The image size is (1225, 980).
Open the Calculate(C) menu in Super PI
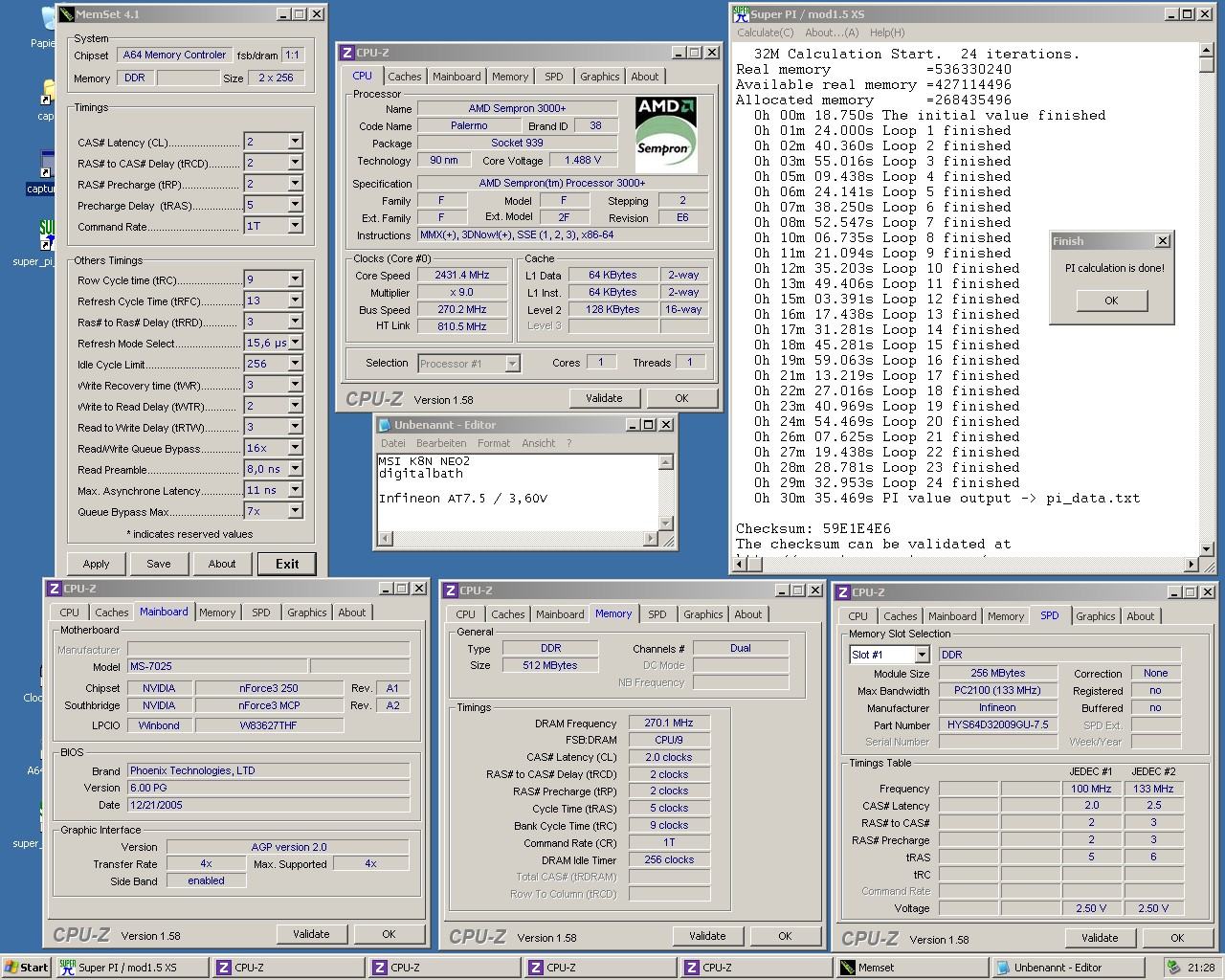click(x=766, y=33)
